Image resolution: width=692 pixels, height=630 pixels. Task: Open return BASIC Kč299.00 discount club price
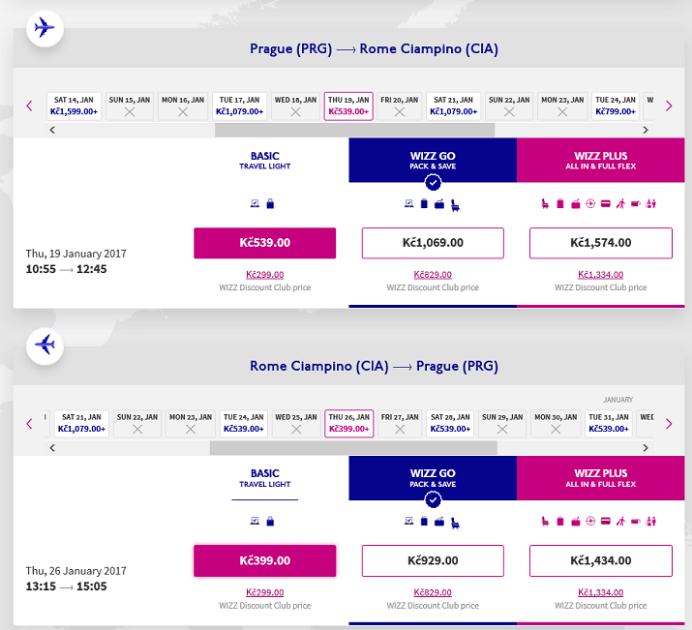tap(265, 592)
